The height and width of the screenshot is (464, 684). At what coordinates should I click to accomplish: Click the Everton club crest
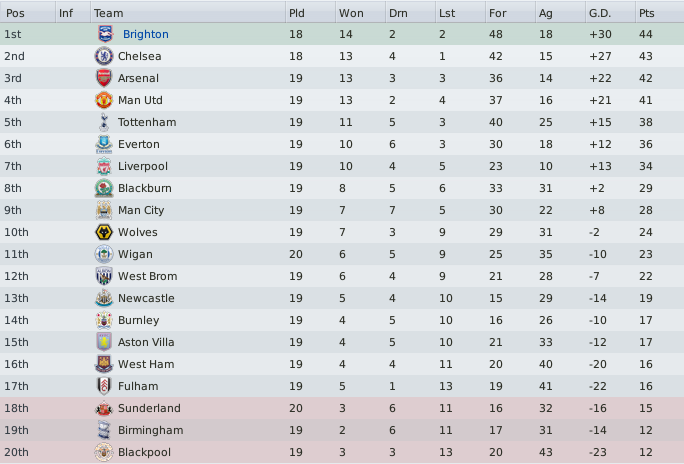(x=104, y=144)
